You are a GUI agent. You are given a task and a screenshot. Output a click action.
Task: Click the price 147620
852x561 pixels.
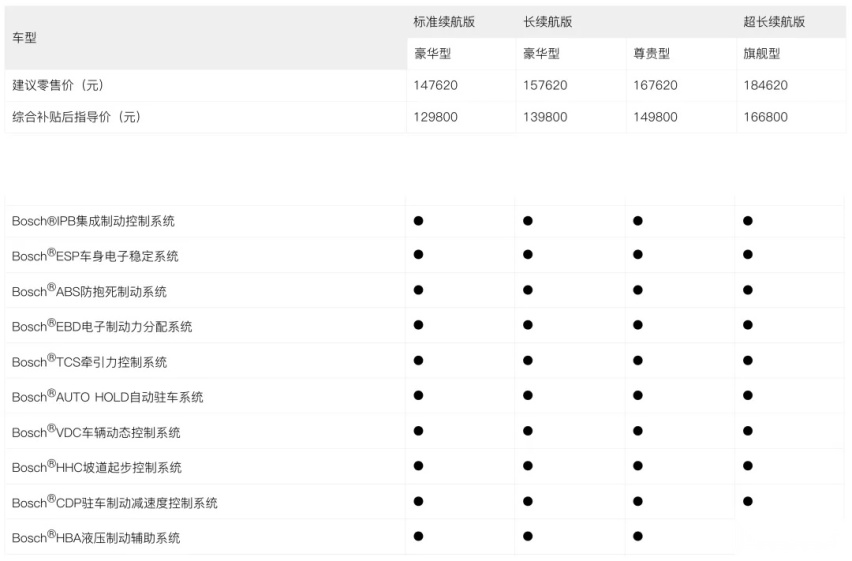(x=435, y=85)
